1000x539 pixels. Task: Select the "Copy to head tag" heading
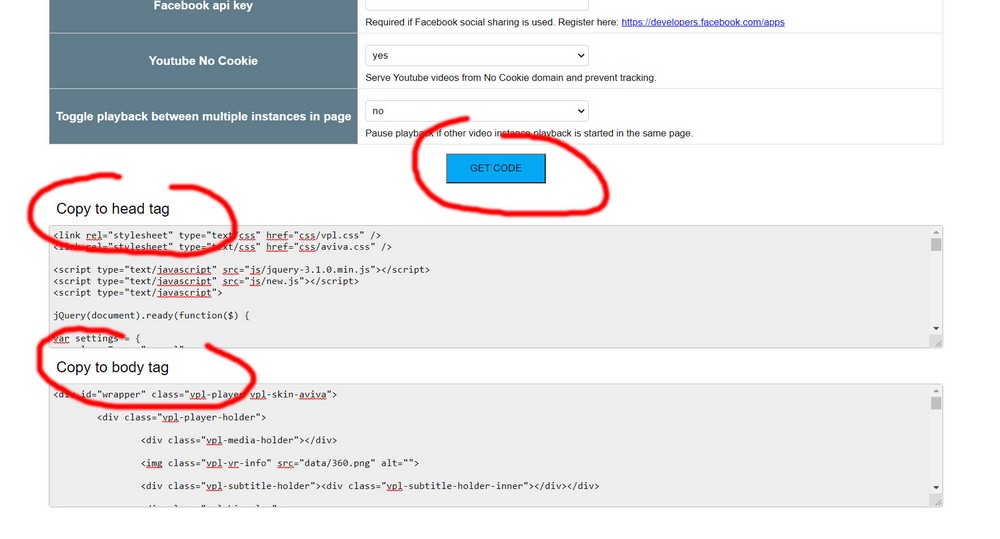[x=113, y=209]
